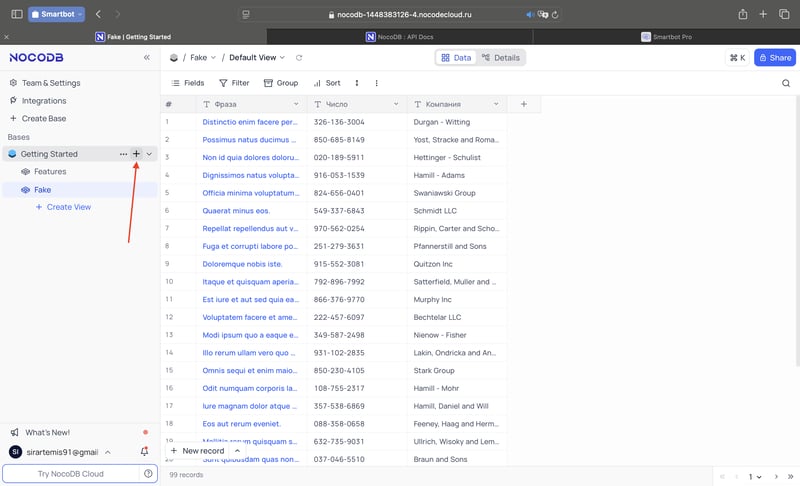The width and height of the screenshot is (800, 486).
Task: Add new table to Getting Started base
Action: click(136, 154)
